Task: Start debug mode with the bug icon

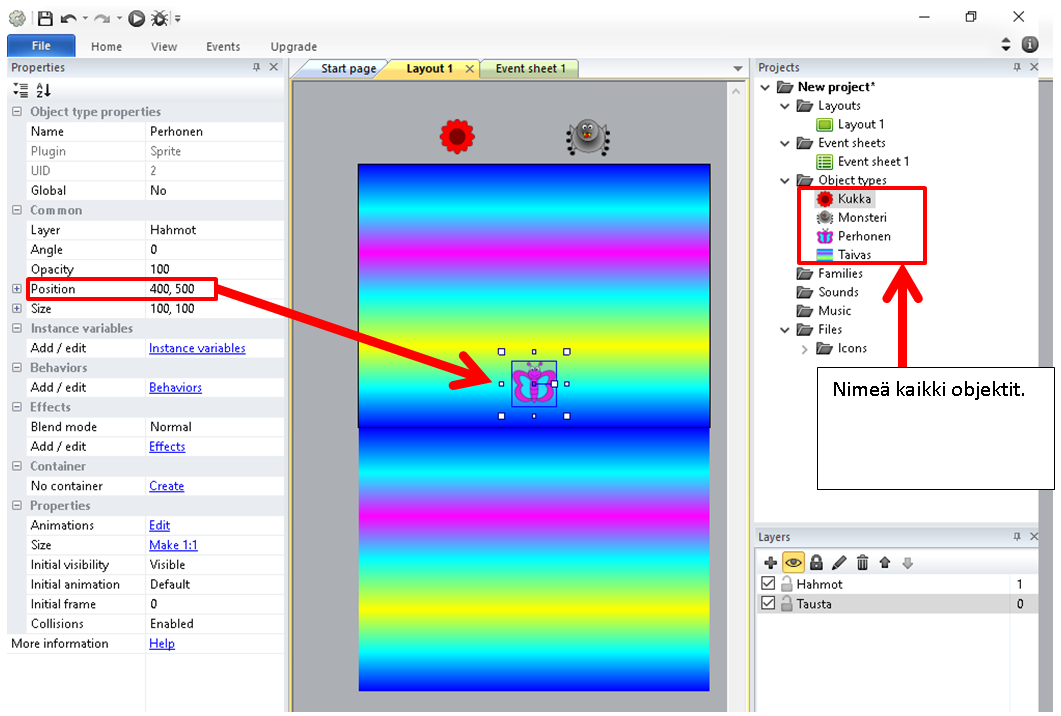Action: [x=159, y=18]
